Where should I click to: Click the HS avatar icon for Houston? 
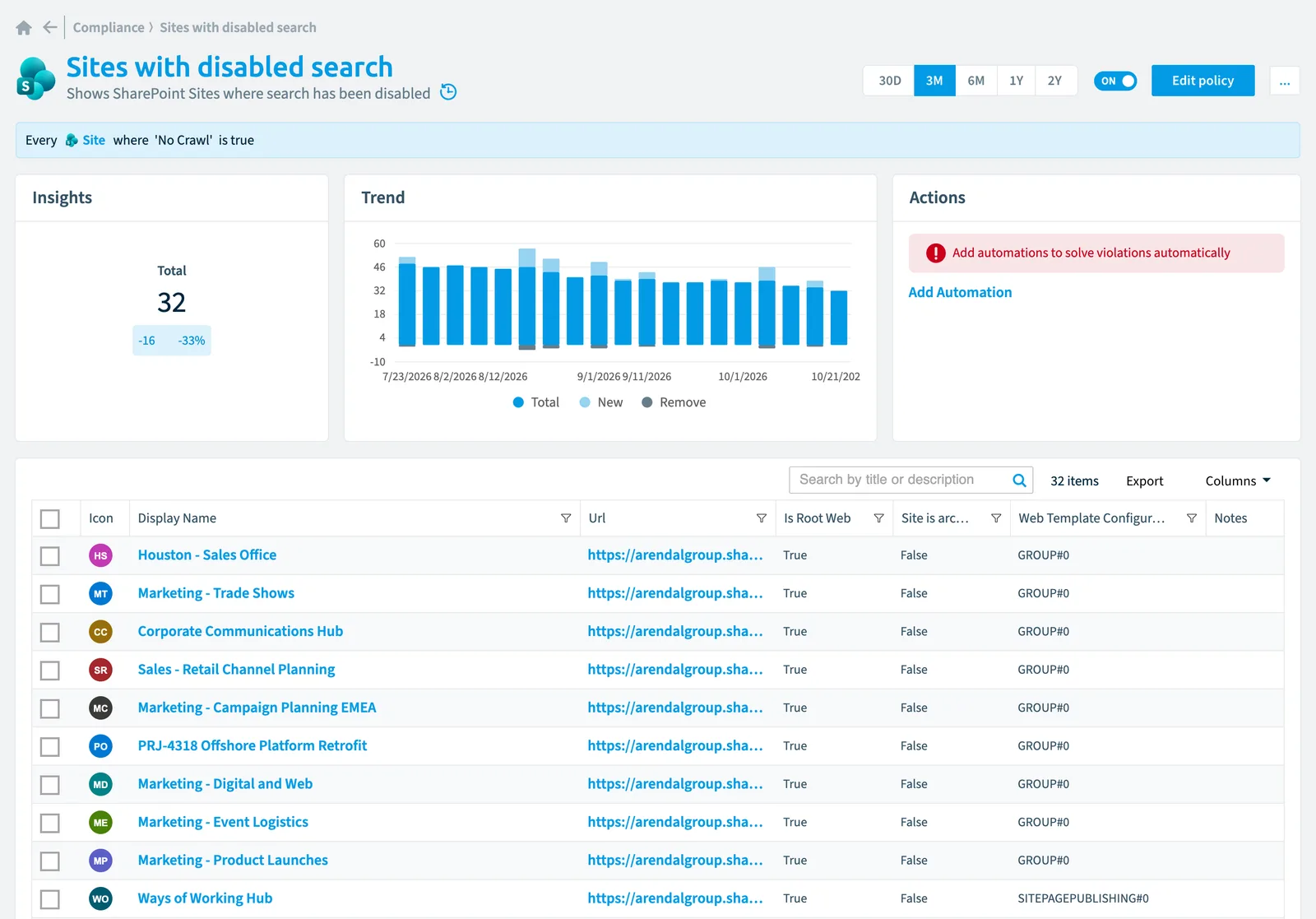pos(100,555)
